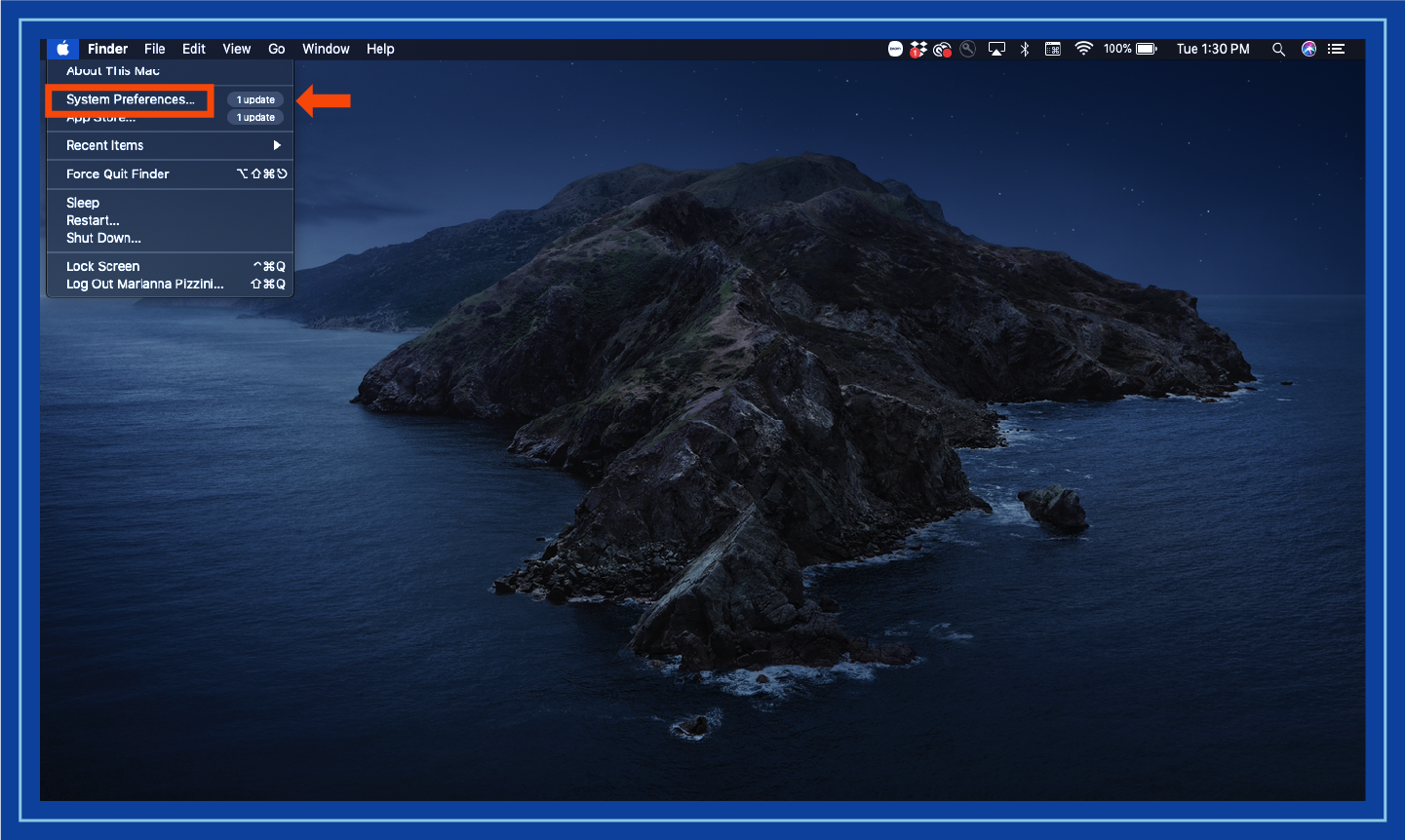Click the Tue 1:30 PM clock

click(1213, 49)
